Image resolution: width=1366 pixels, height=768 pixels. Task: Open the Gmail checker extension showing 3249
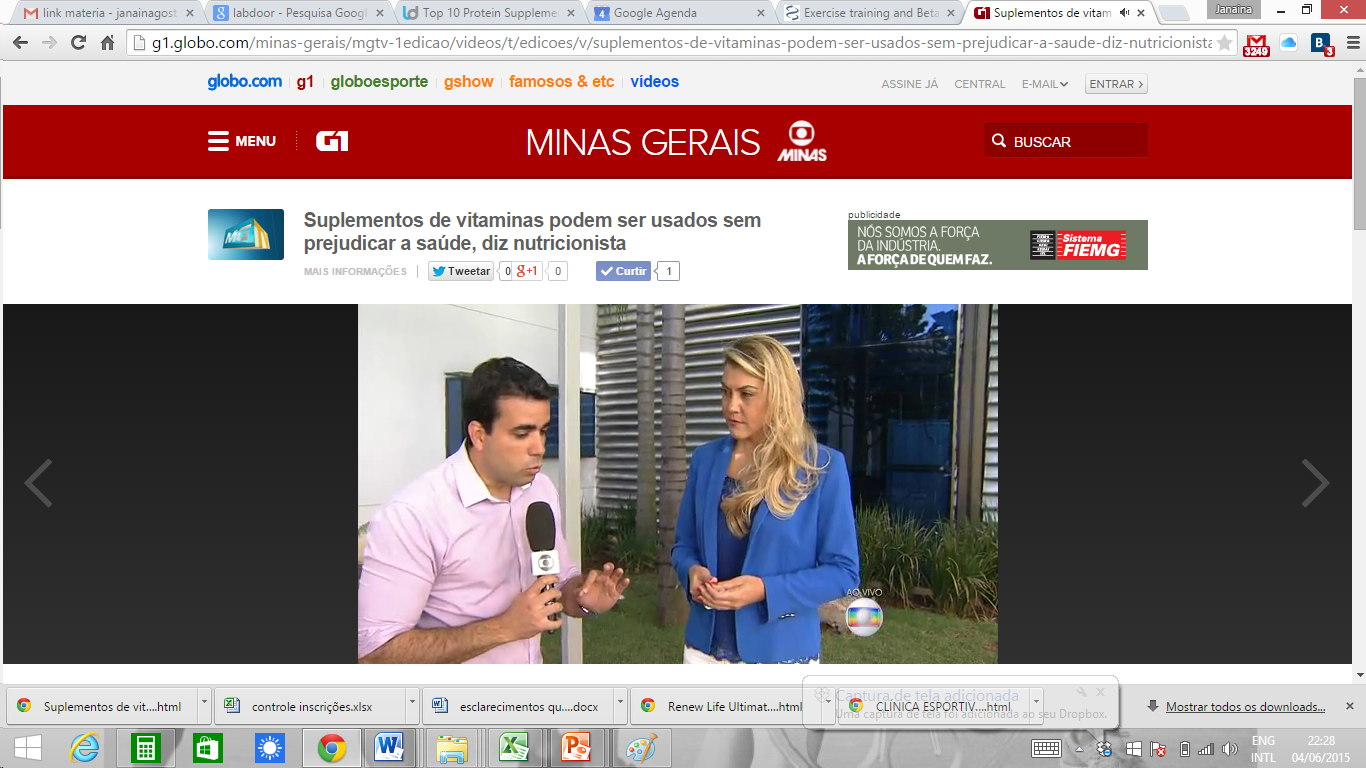(1256, 45)
